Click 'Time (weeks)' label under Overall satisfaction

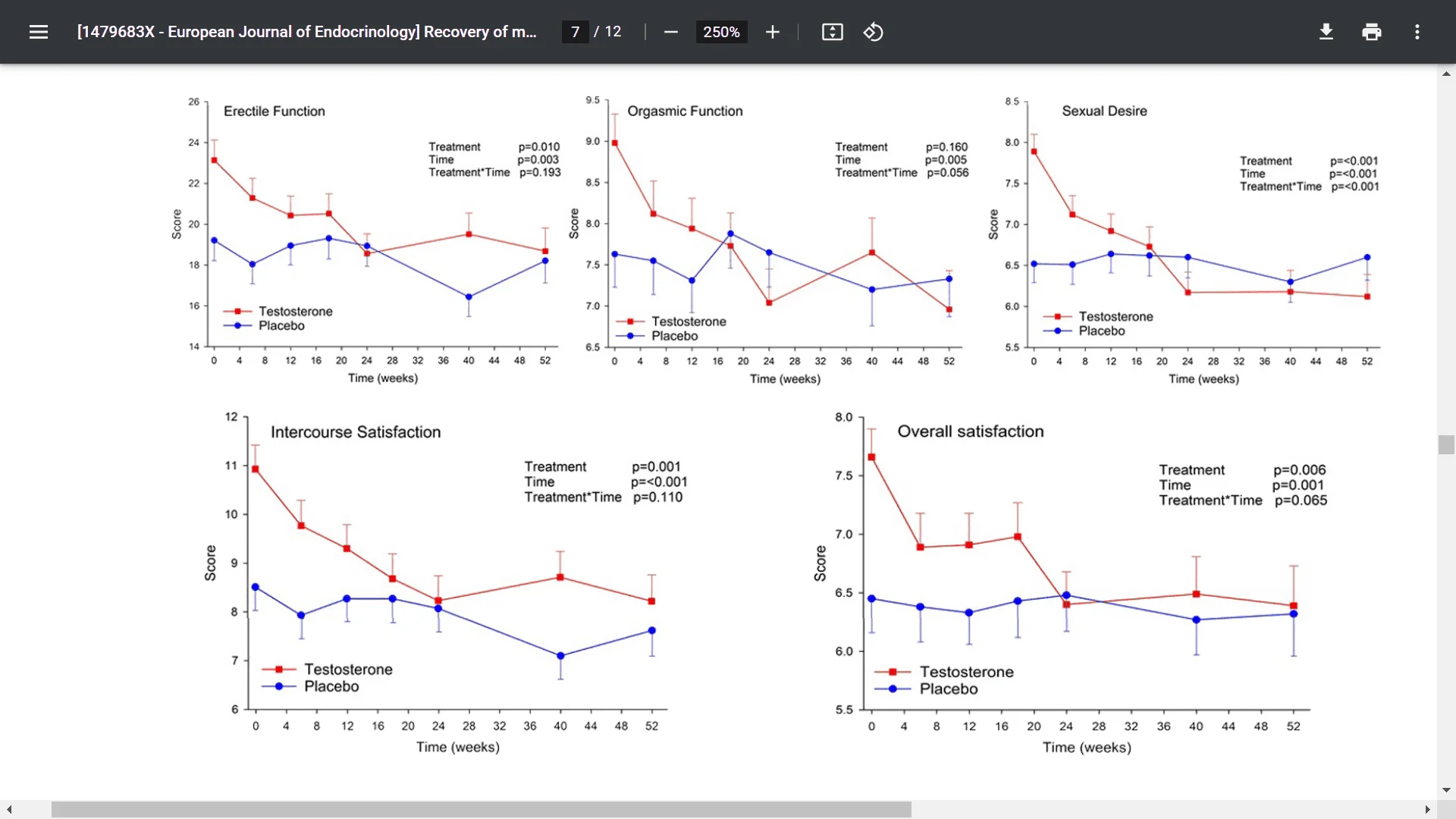click(x=1087, y=748)
